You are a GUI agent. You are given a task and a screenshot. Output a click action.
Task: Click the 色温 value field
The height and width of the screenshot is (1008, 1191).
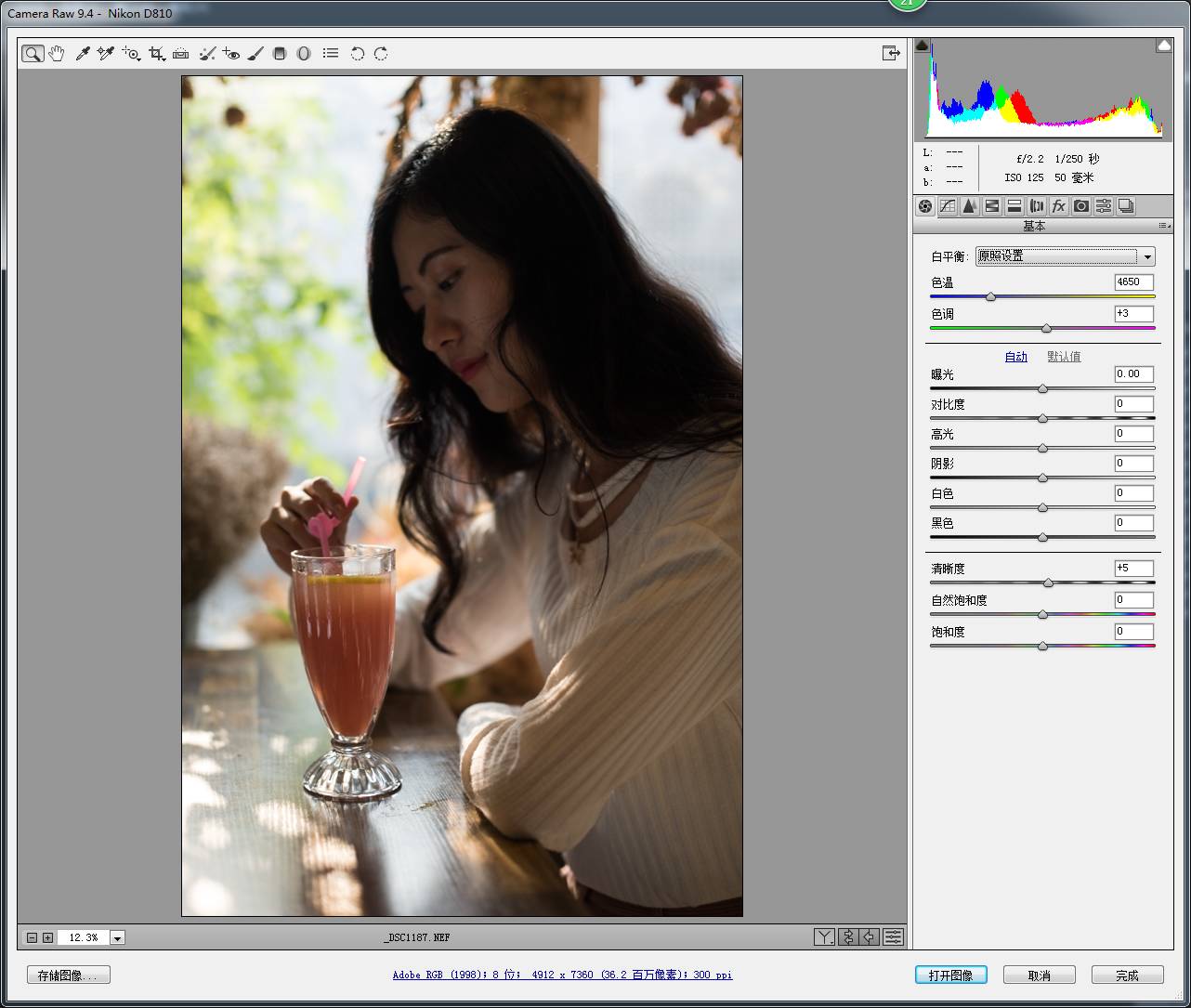(1134, 282)
